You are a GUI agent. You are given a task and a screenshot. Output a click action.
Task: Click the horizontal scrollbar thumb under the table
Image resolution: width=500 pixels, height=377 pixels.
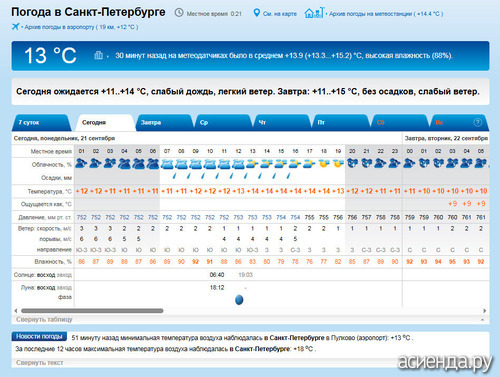coord(92,310)
